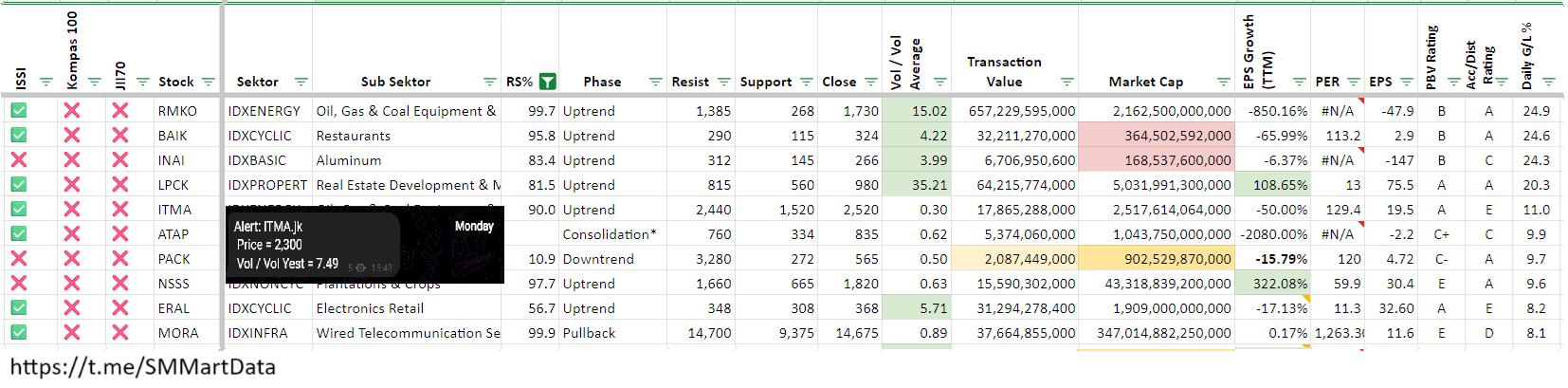This screenshot has height=388, width=1568.
Task: Select the NSSS stock cell
Action: pyautogui.click(x=174, y=284)
